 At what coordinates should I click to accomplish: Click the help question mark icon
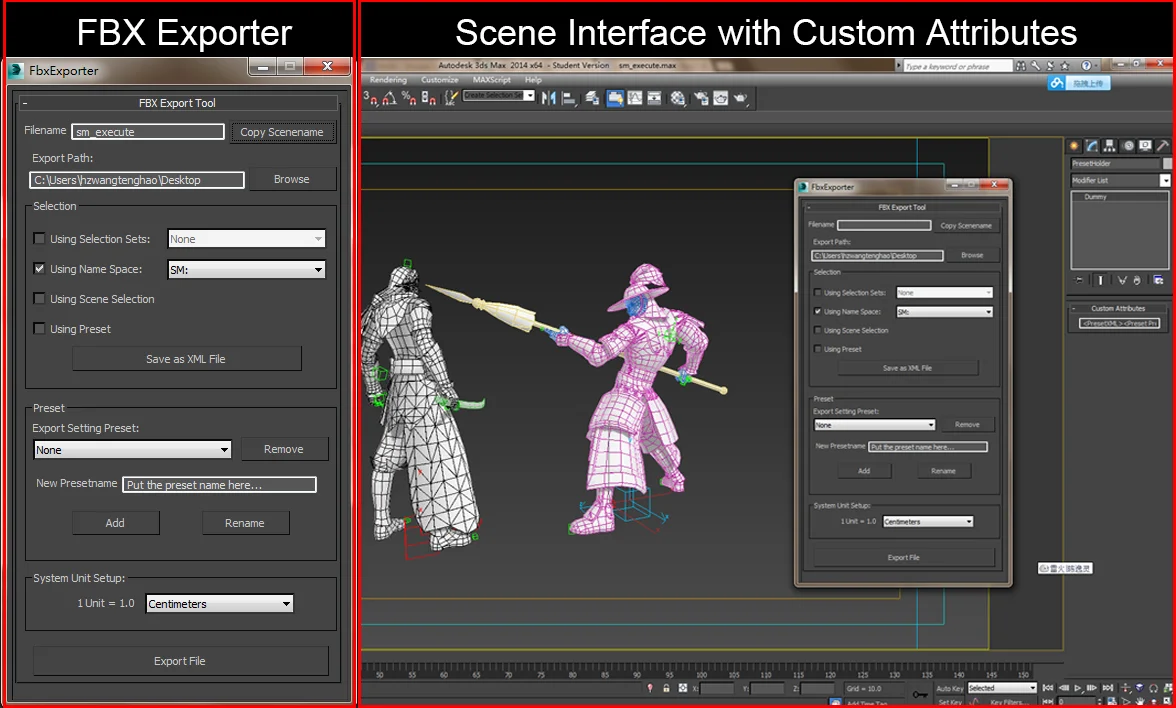pyautogui.click(x=1086, y=66)
